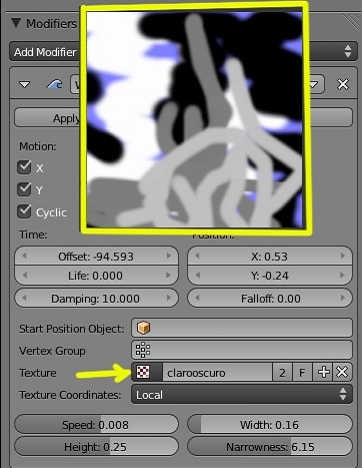The image size is (362, 468).
Task: Collapse the Modifiers panel triangle
Action: tap(16, 23)
